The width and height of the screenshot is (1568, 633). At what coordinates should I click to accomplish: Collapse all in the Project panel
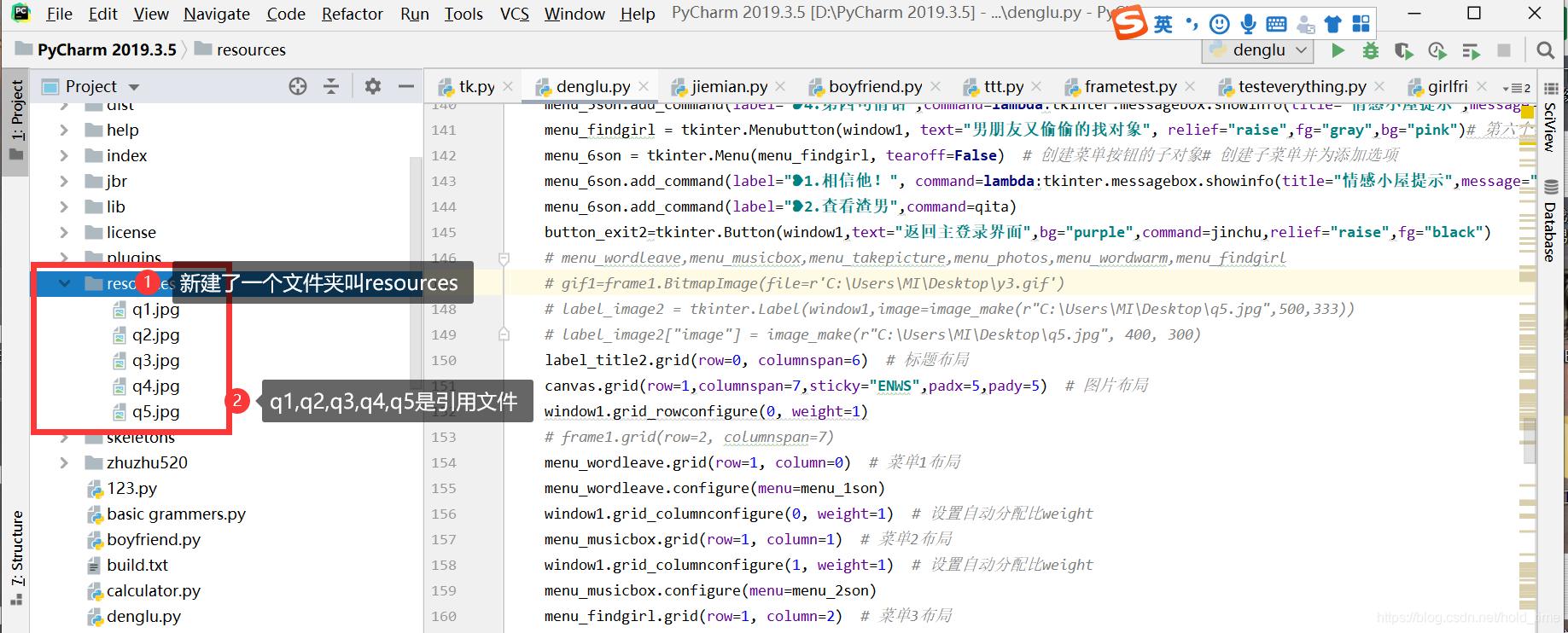coord(331,86)
